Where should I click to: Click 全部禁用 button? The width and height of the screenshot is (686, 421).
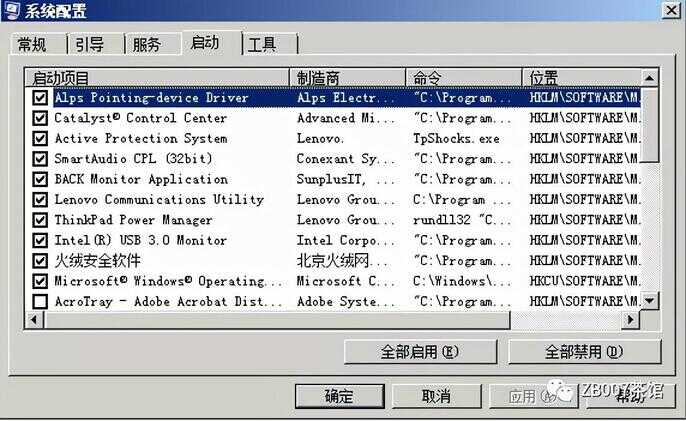tap(584, 352)
